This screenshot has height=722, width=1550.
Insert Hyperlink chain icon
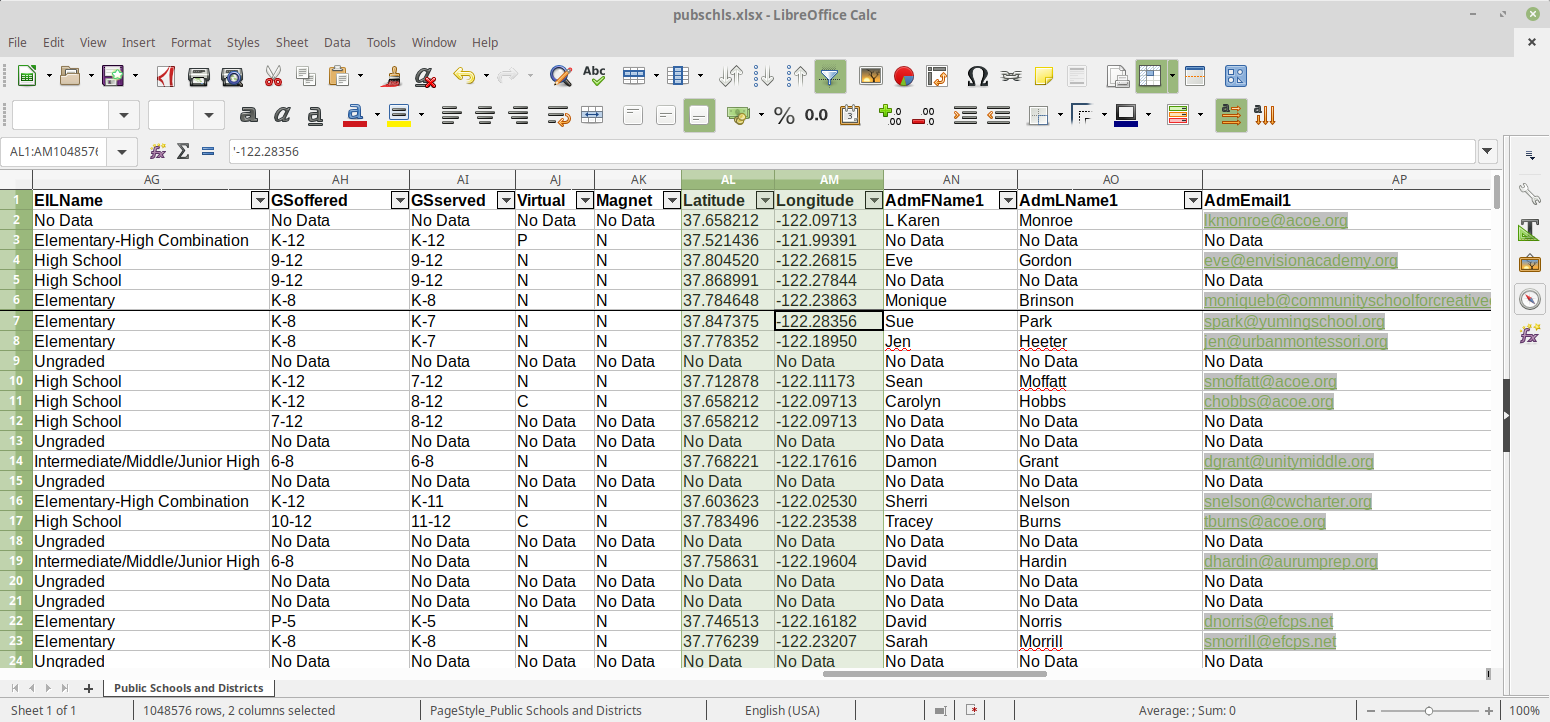pos(1011,76)
